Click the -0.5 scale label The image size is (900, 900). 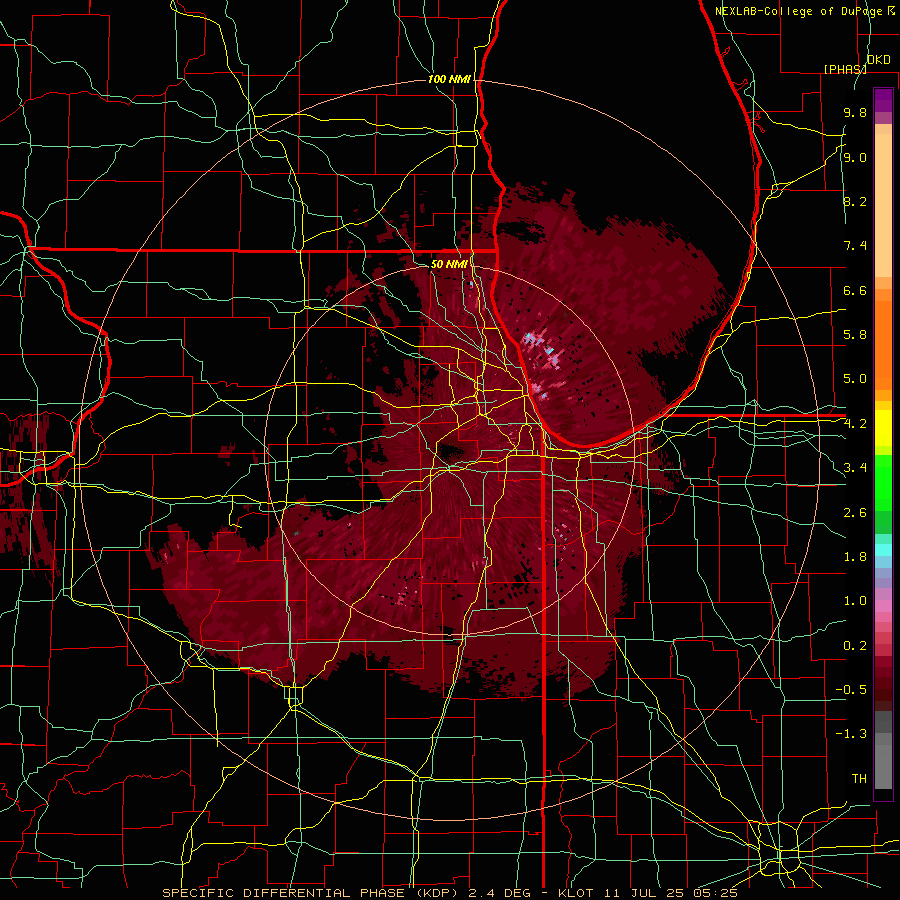(x=851, y=690)
